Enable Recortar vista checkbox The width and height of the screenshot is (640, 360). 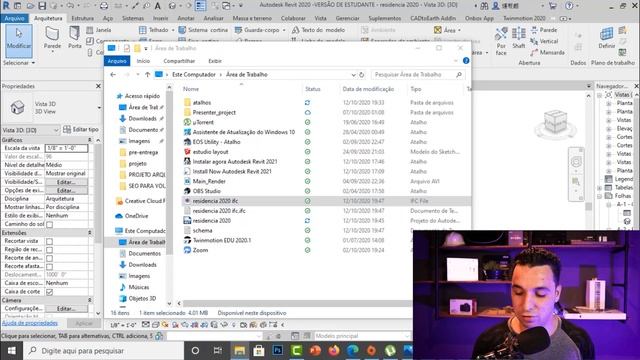(x=49, y=241)
